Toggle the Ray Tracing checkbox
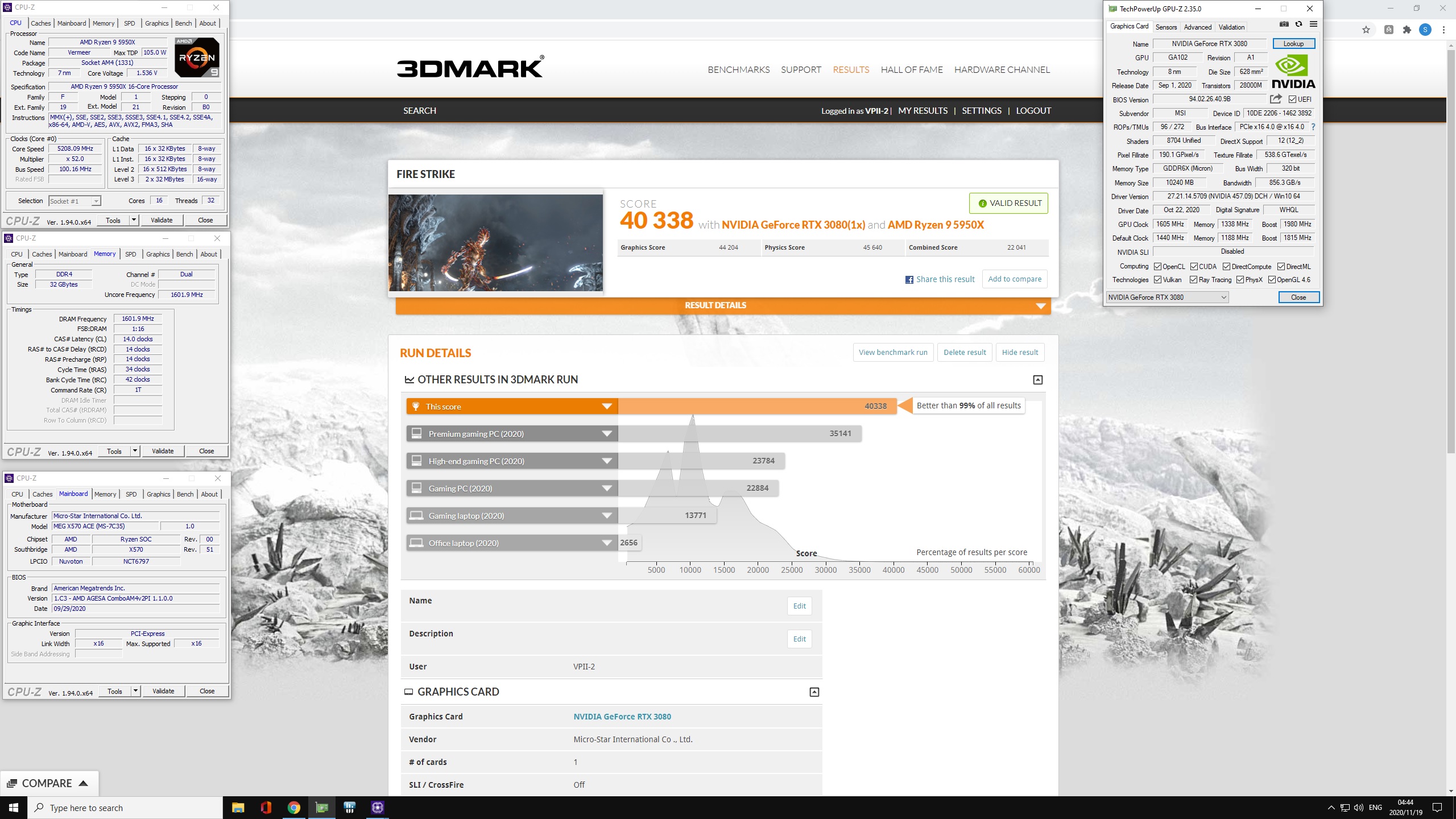 coord(1193,280)
